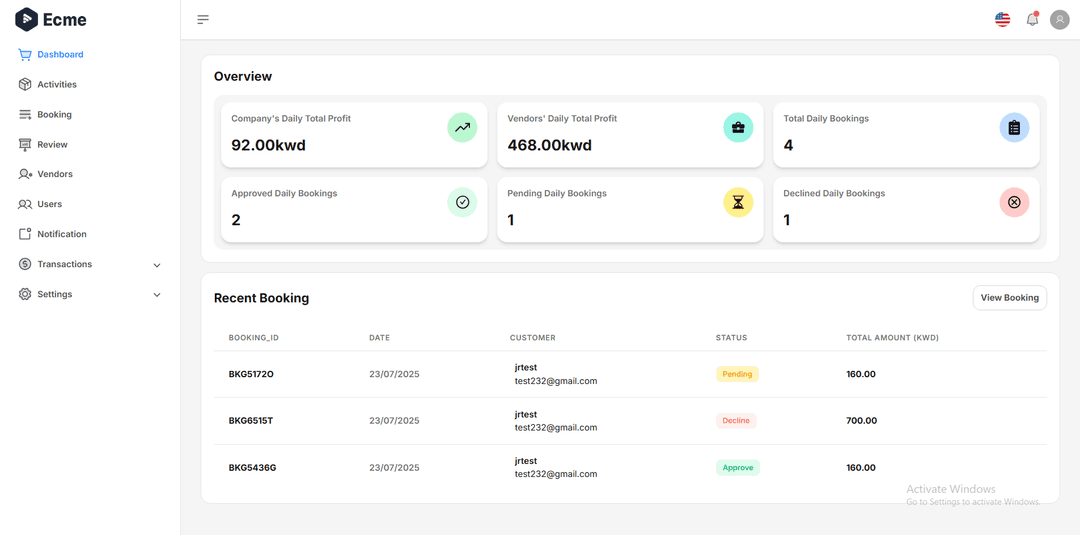Screen dimensions: 1080x535
Task: Expand the Settings menu chevron
Action: pyautogui.click(x=156, y=295)
